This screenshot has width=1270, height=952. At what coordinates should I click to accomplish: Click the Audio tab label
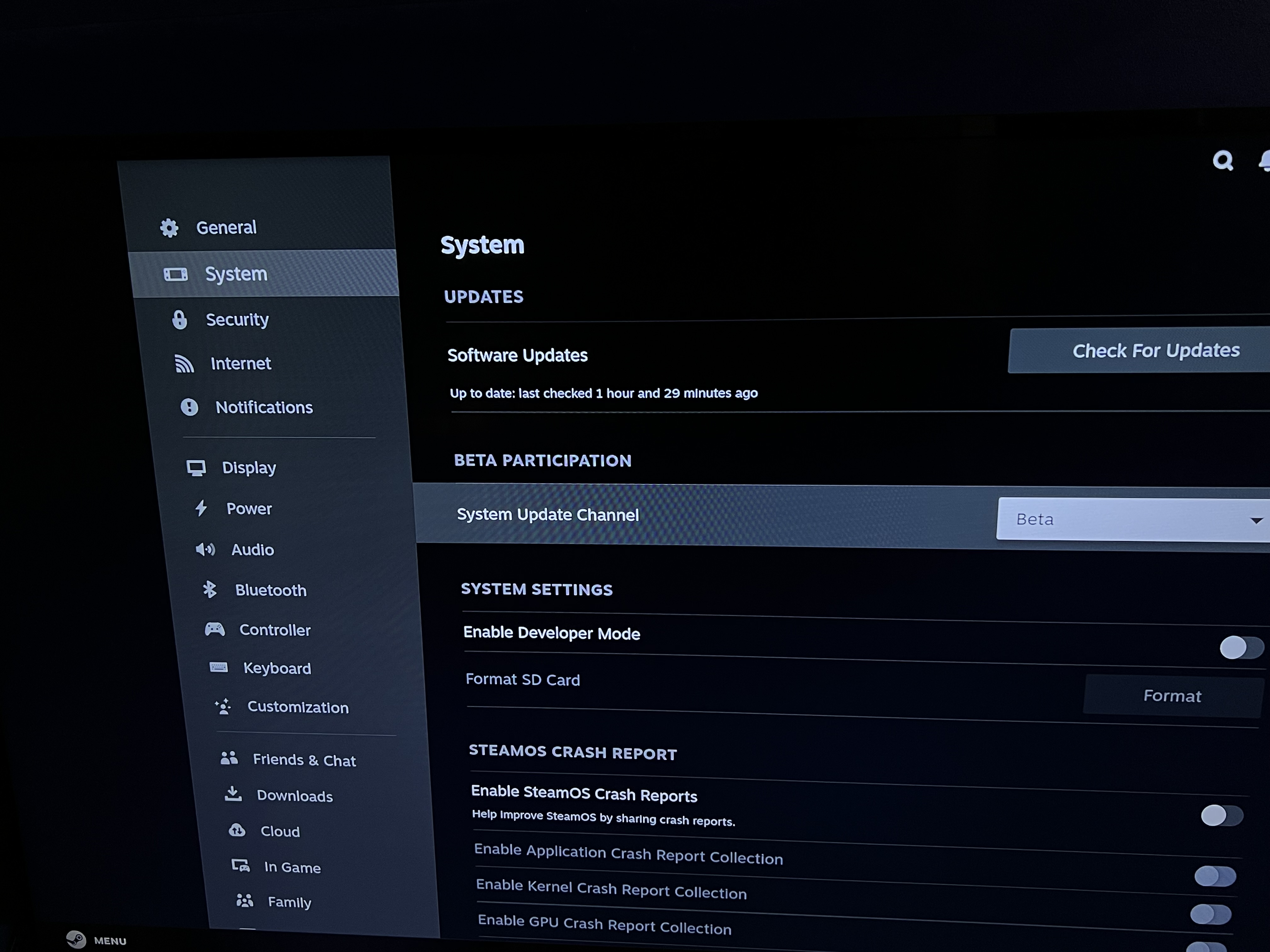click(x=253, y=550)
